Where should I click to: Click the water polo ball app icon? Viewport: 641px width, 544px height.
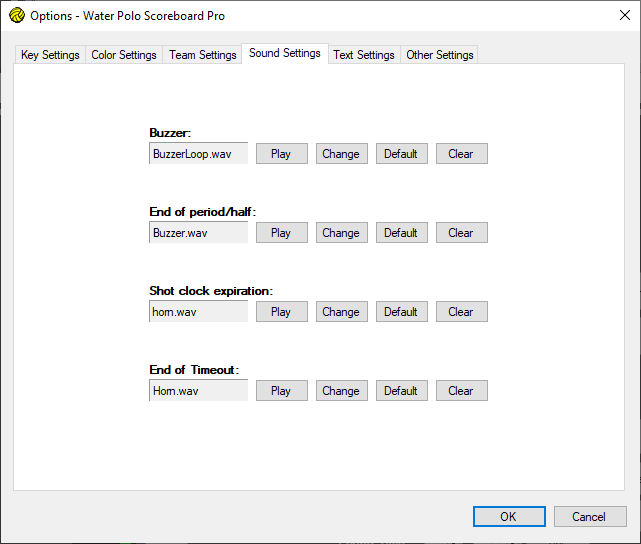pos(16,16)
